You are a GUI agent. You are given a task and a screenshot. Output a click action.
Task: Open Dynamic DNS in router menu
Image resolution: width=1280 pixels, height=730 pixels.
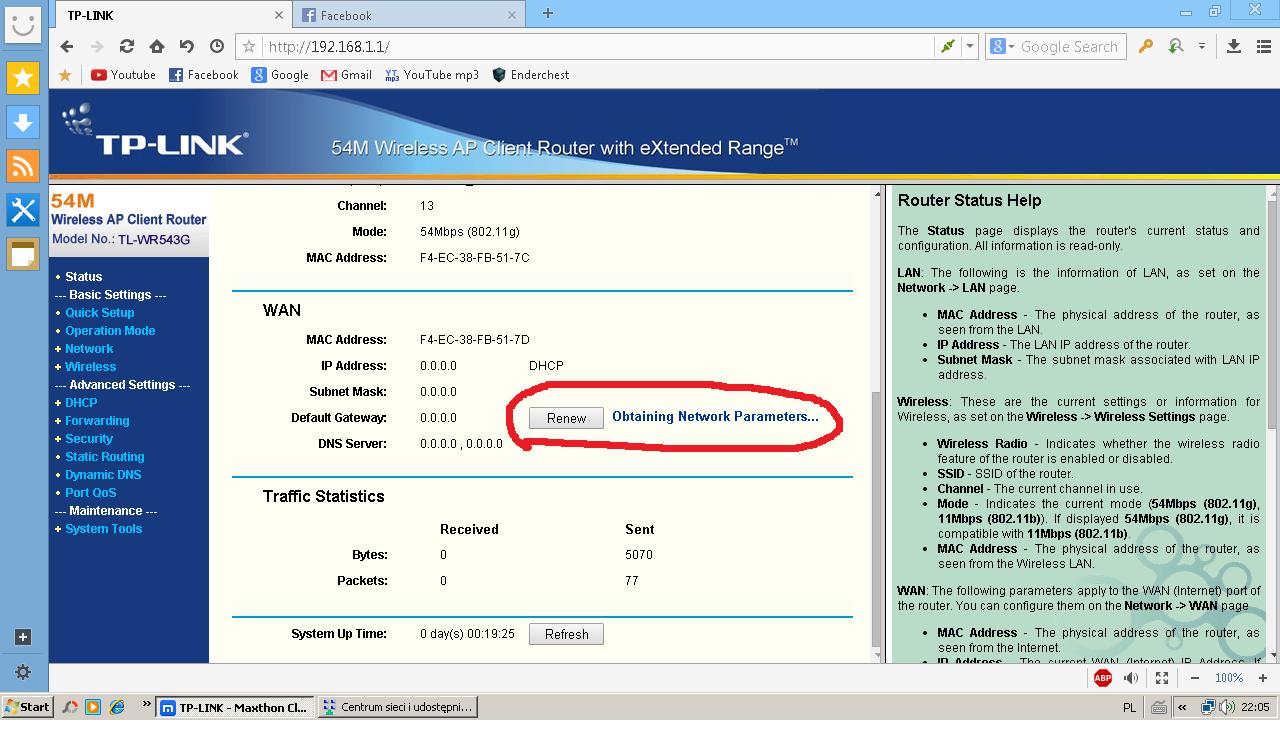click(103, 475)
